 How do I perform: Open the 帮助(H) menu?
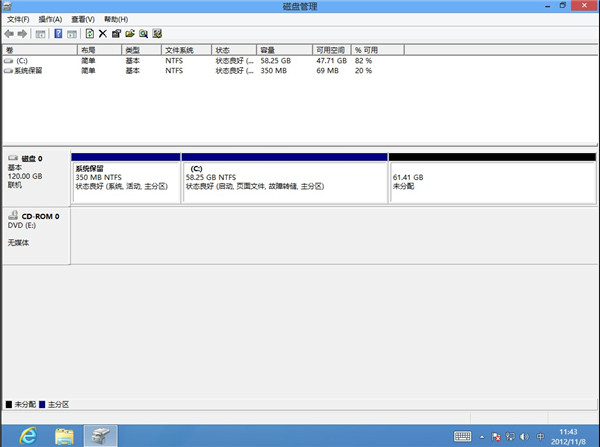(x=117, y=19)
